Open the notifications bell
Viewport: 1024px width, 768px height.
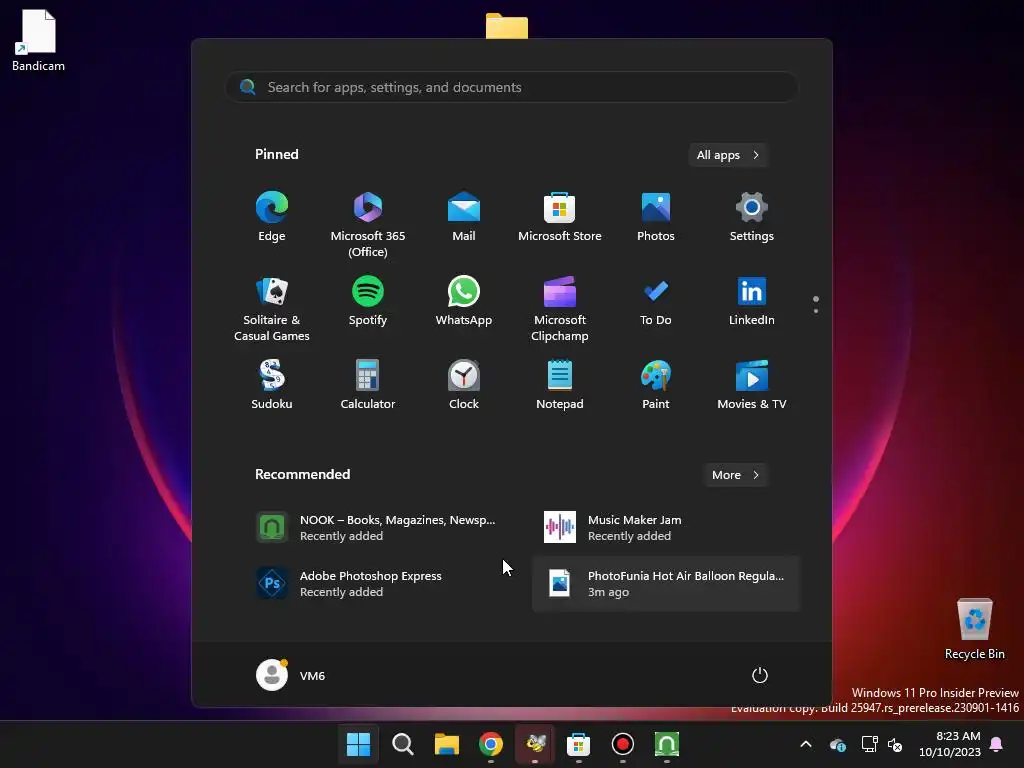[x=997, y=744]
